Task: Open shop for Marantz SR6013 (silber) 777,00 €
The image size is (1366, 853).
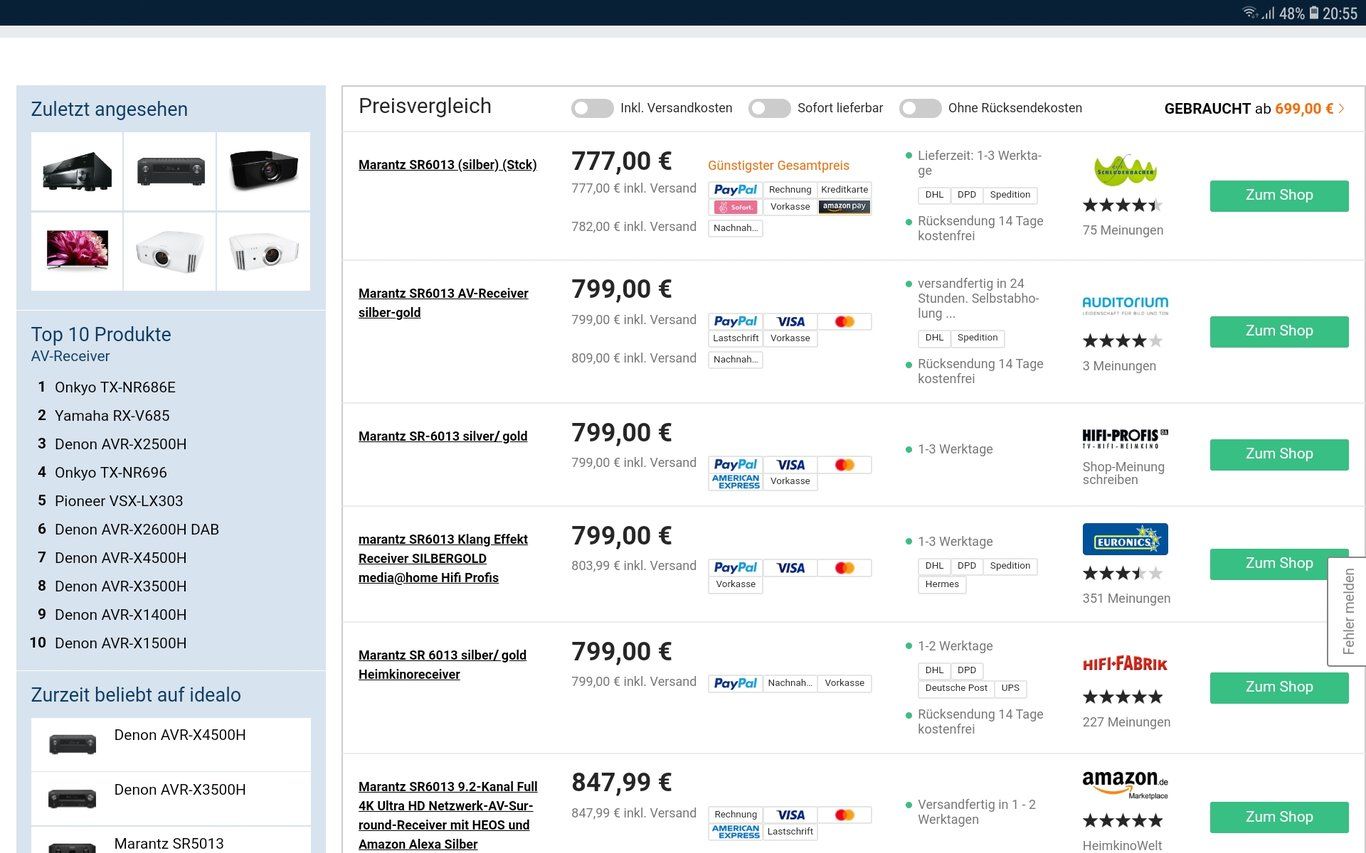Action: click(1279, 195)
